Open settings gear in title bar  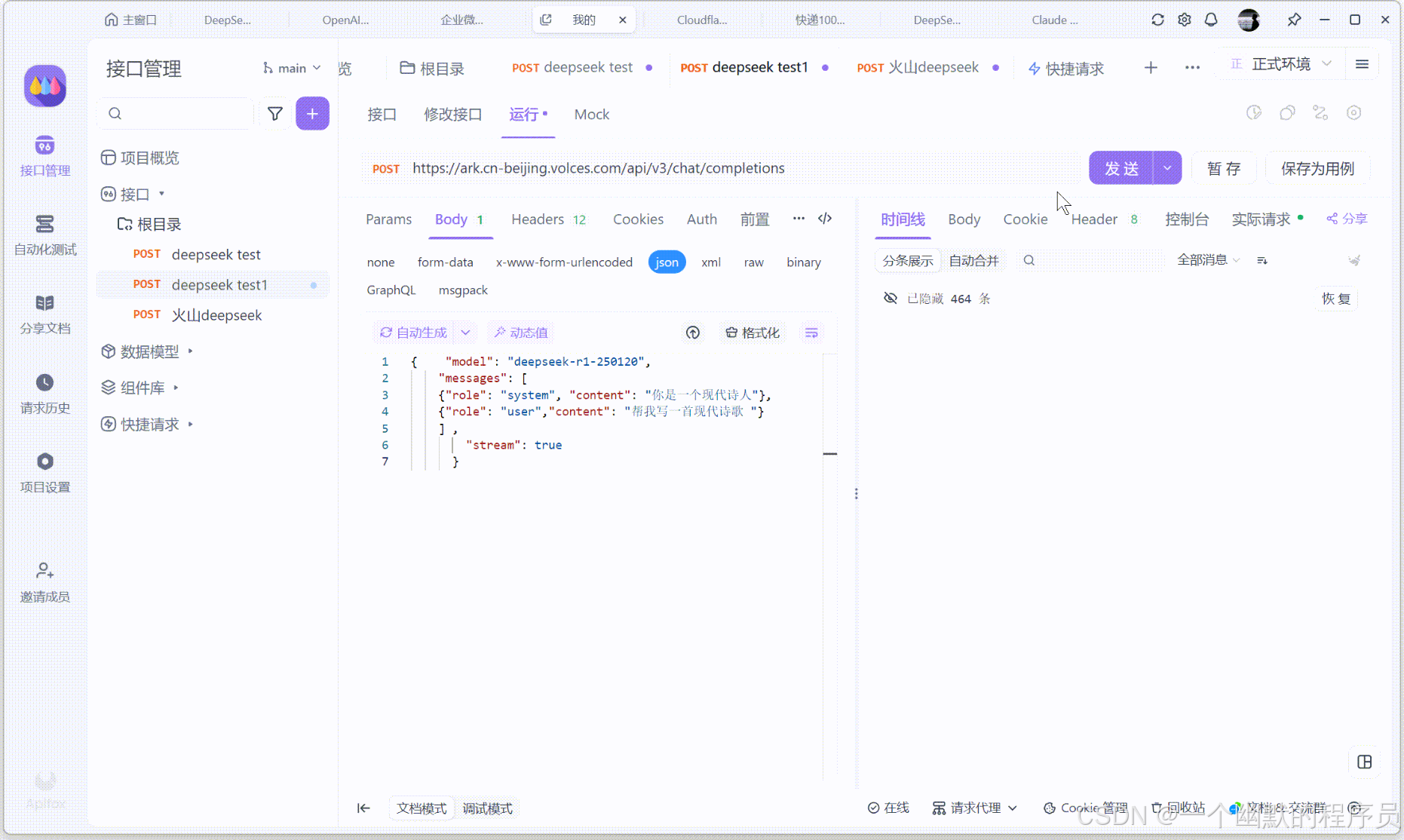[x=1185, y=20]
